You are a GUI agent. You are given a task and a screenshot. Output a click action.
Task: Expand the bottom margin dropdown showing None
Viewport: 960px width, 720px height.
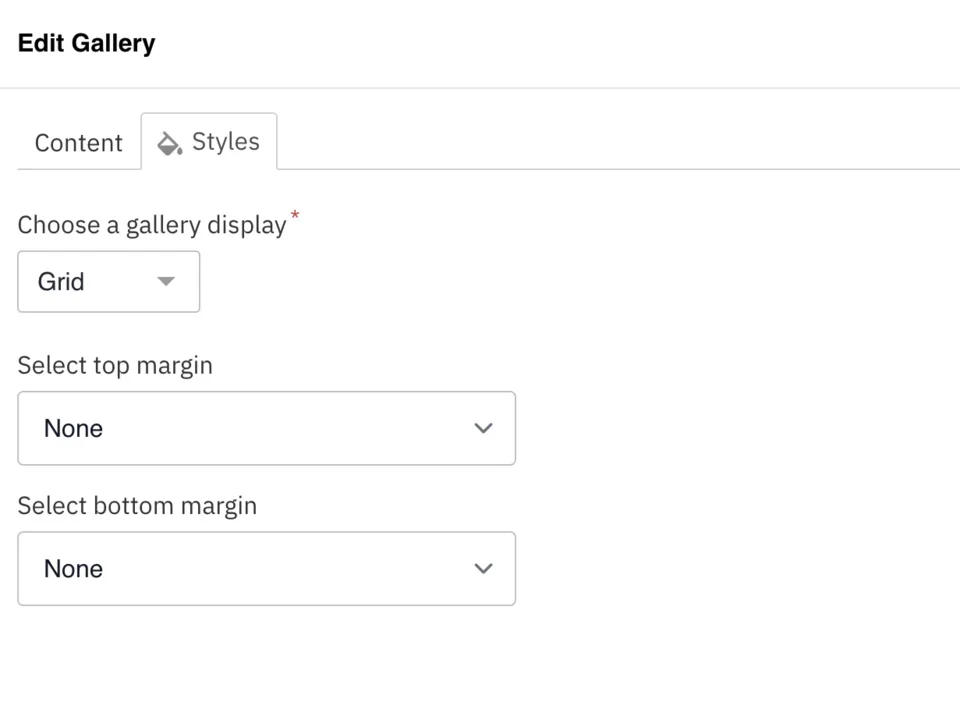tap(266, 568)
